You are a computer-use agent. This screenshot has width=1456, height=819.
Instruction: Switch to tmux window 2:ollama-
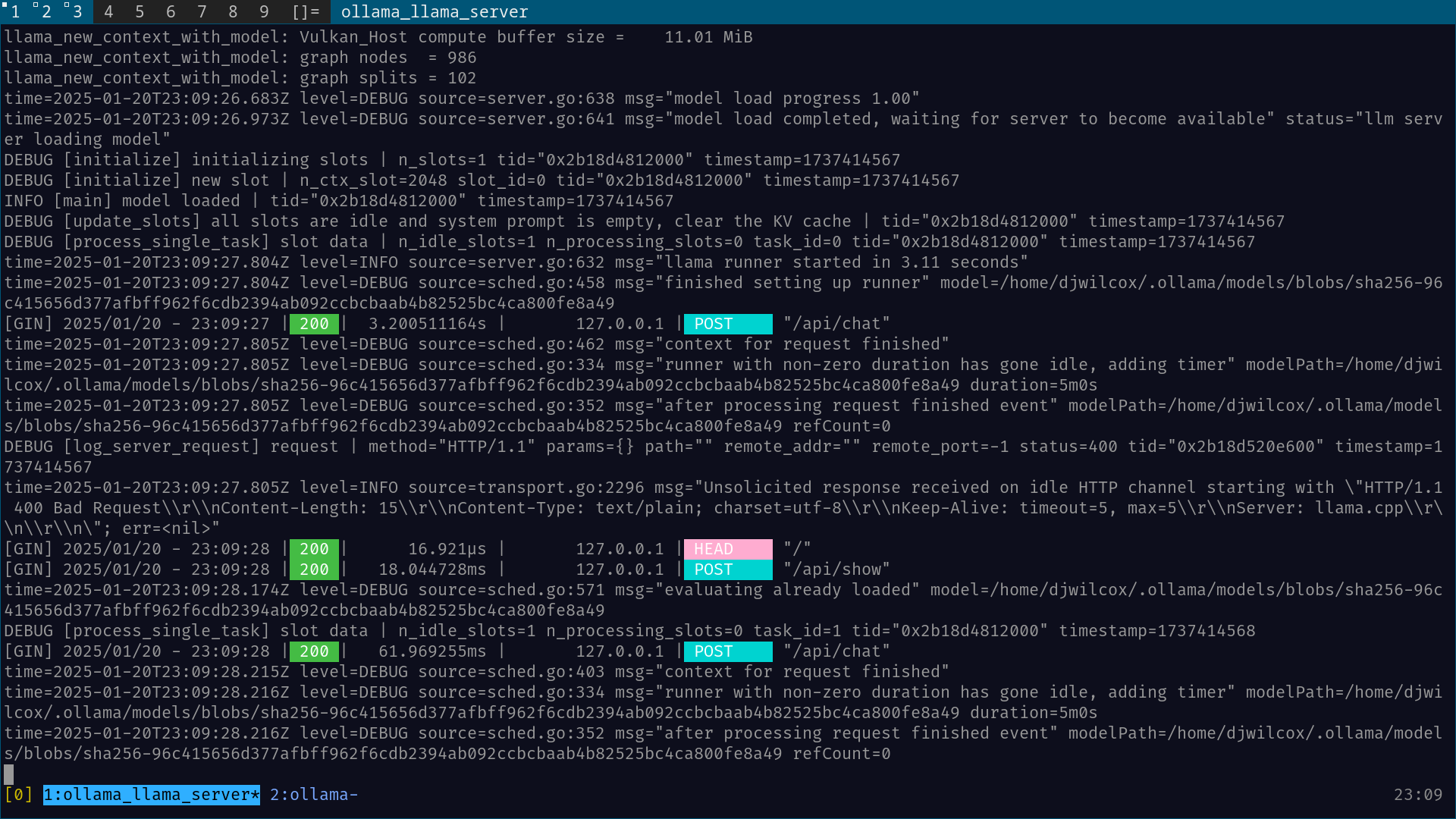(314, 794)
